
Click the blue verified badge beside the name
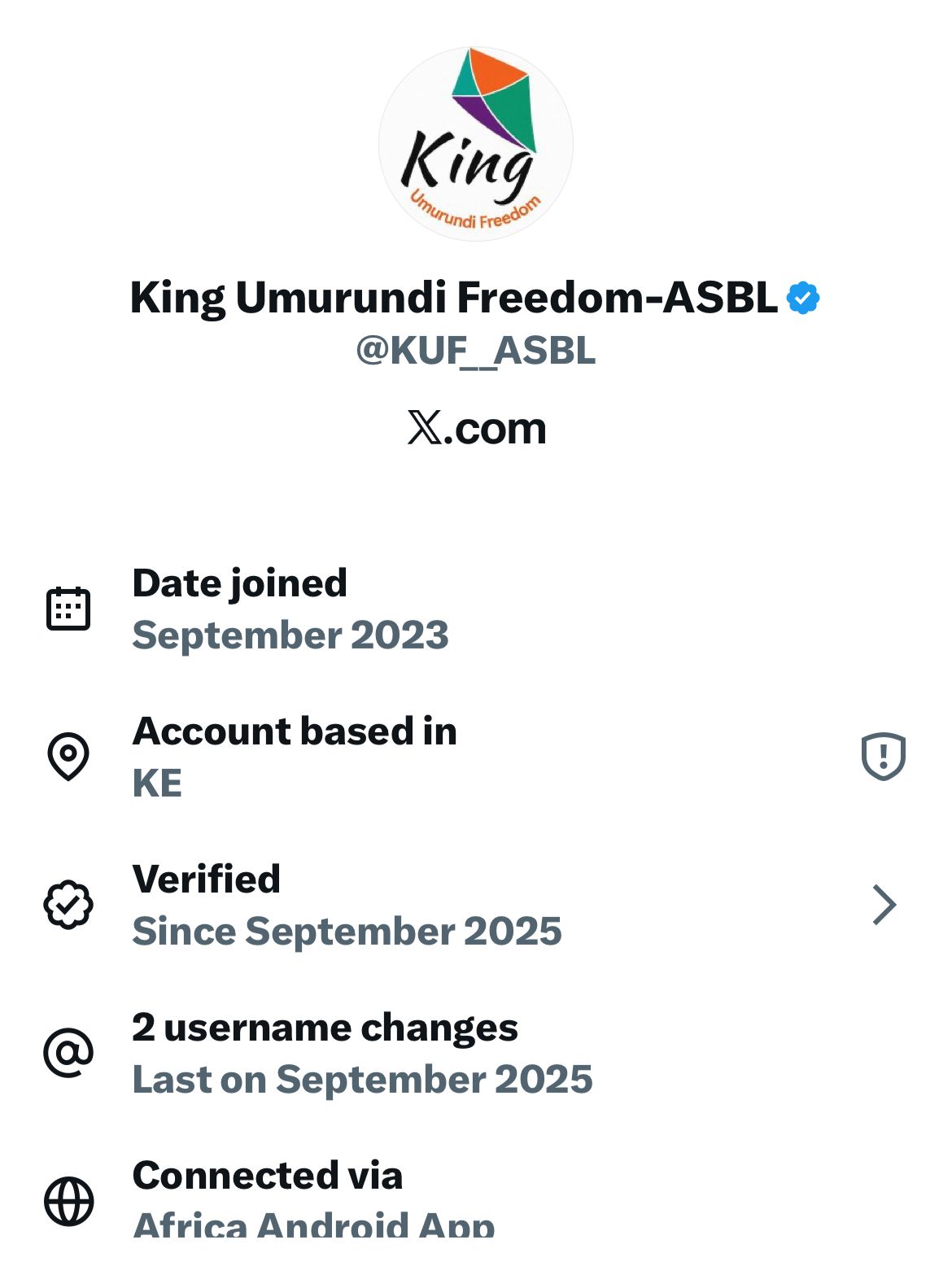[x=803, y=299]
